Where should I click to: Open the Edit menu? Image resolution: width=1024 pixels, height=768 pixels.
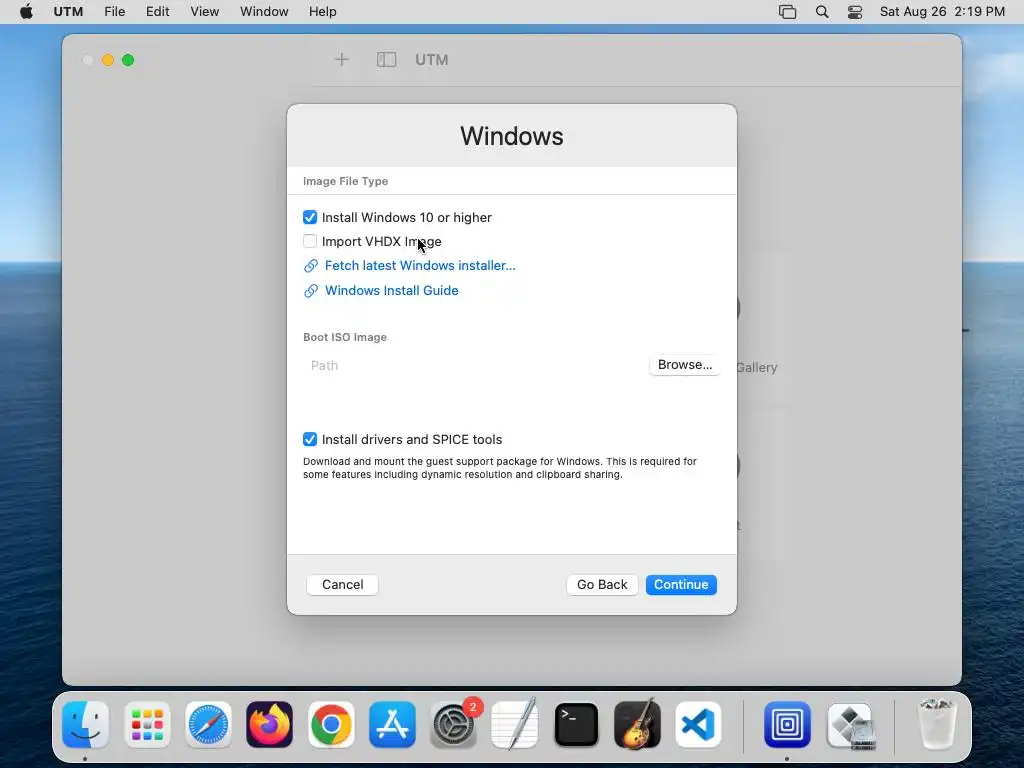157,12
